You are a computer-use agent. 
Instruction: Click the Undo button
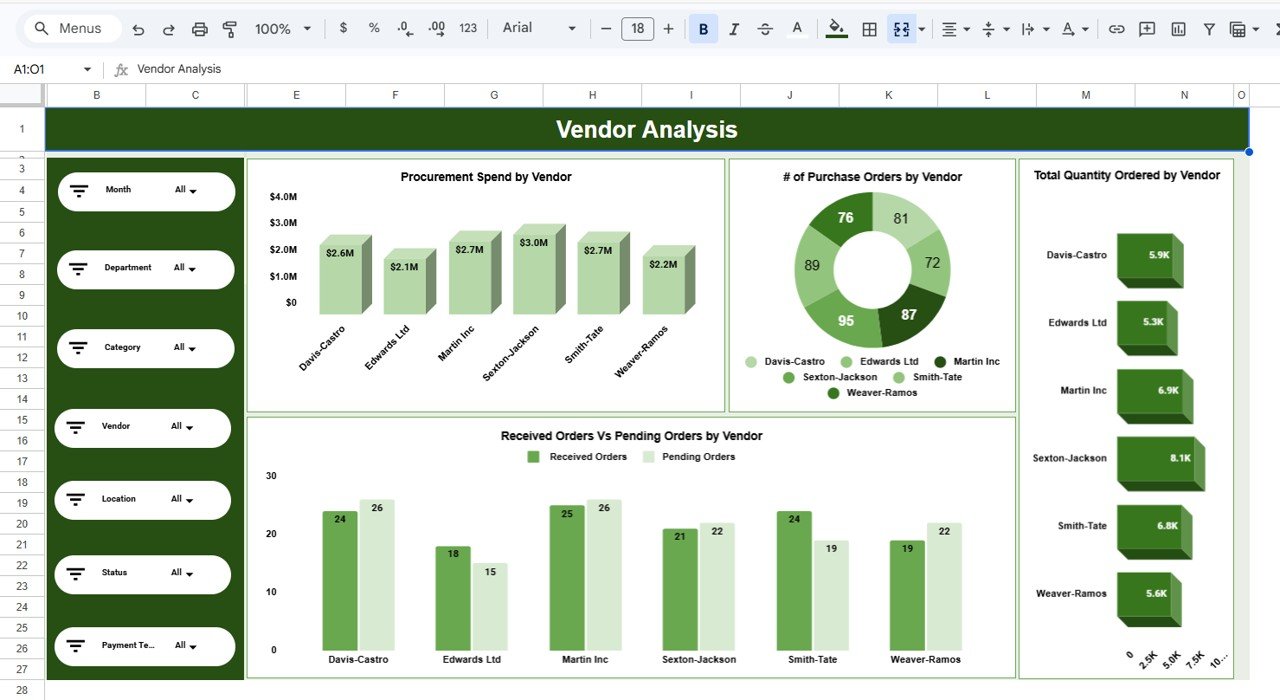point(138,28)
